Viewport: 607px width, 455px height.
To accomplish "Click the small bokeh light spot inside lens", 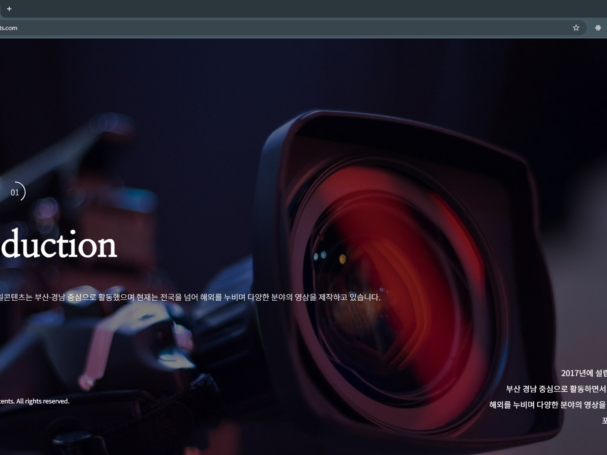I will [x=343, y=258].
